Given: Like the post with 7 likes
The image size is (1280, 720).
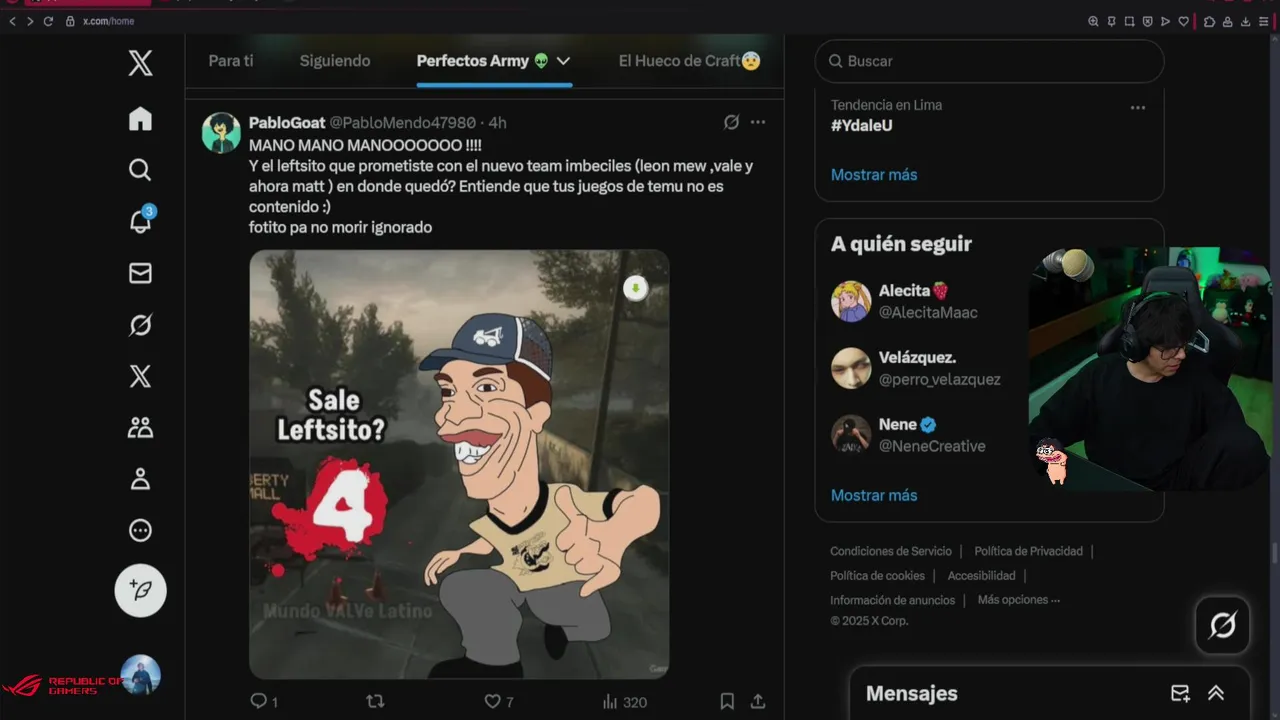Looking at the screenshot, I should (x=499, y=702).
